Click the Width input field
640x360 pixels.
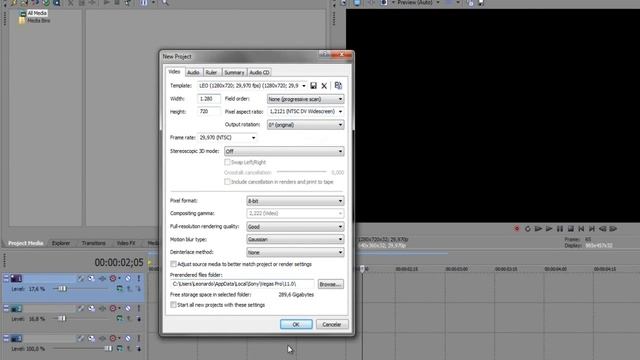[209, 99]
